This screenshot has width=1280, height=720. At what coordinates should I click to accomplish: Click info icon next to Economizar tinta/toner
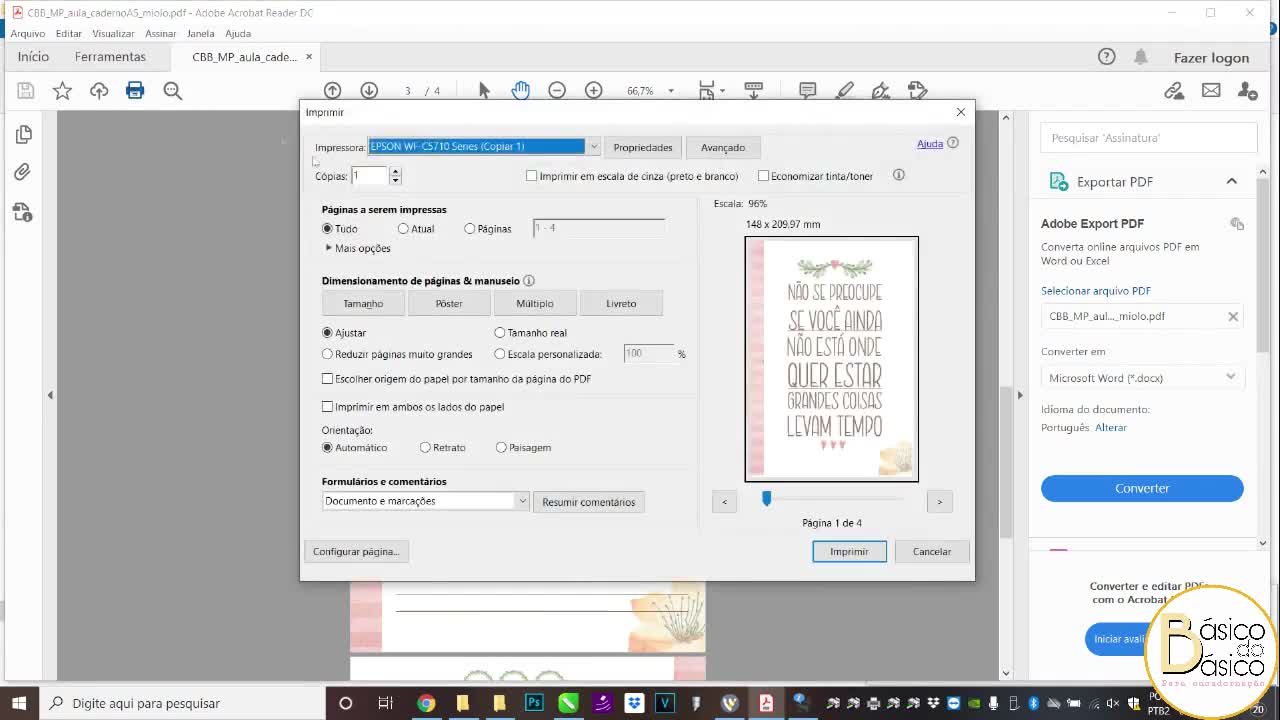pyautogui.click(x=898, y=175)
